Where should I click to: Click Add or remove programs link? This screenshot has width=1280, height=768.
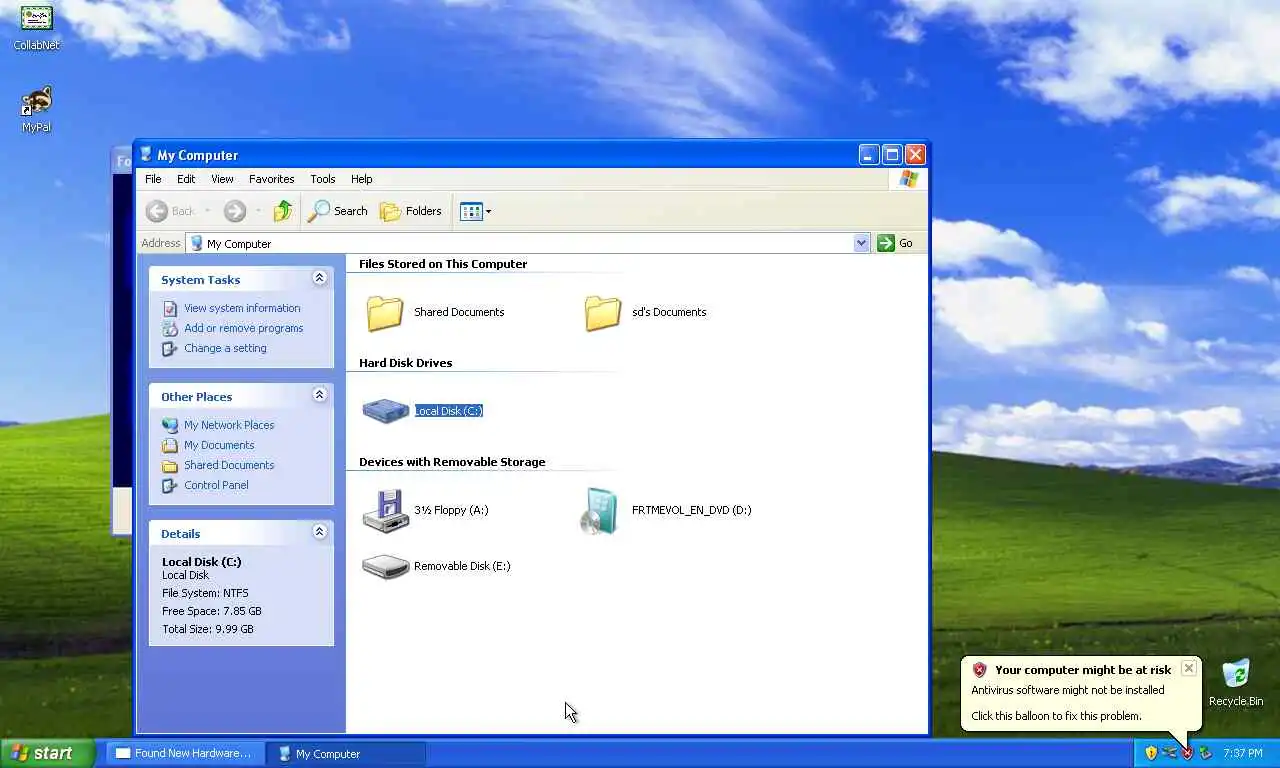[243, 328]
